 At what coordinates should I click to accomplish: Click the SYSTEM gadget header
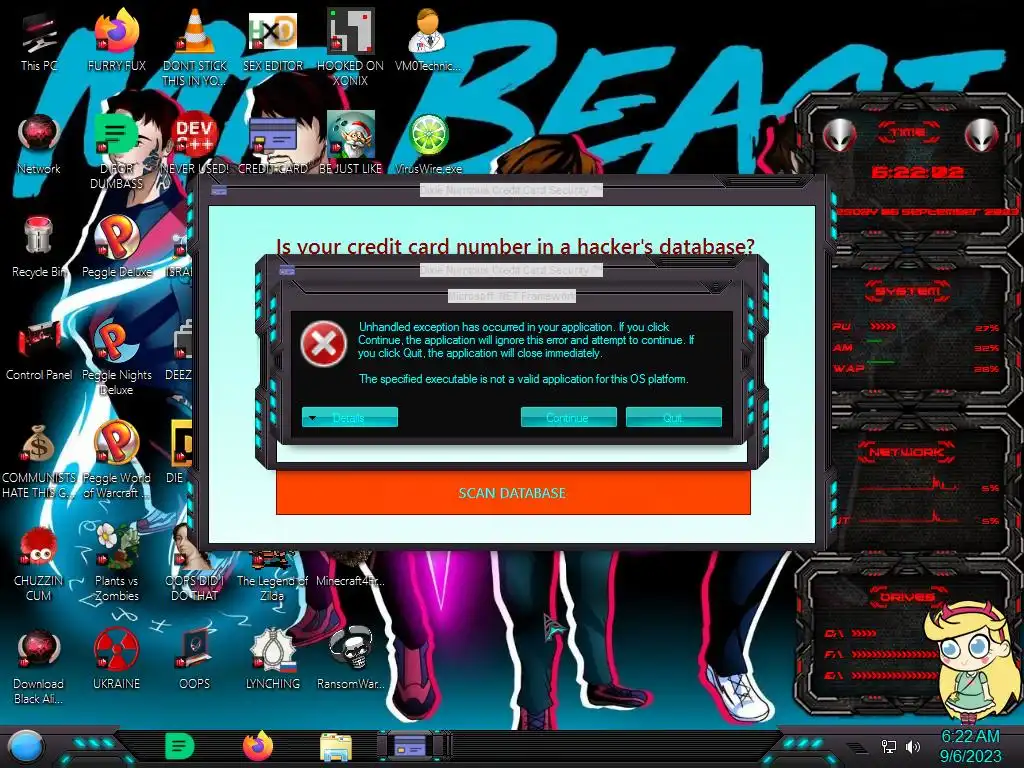(x=908, y=291)
